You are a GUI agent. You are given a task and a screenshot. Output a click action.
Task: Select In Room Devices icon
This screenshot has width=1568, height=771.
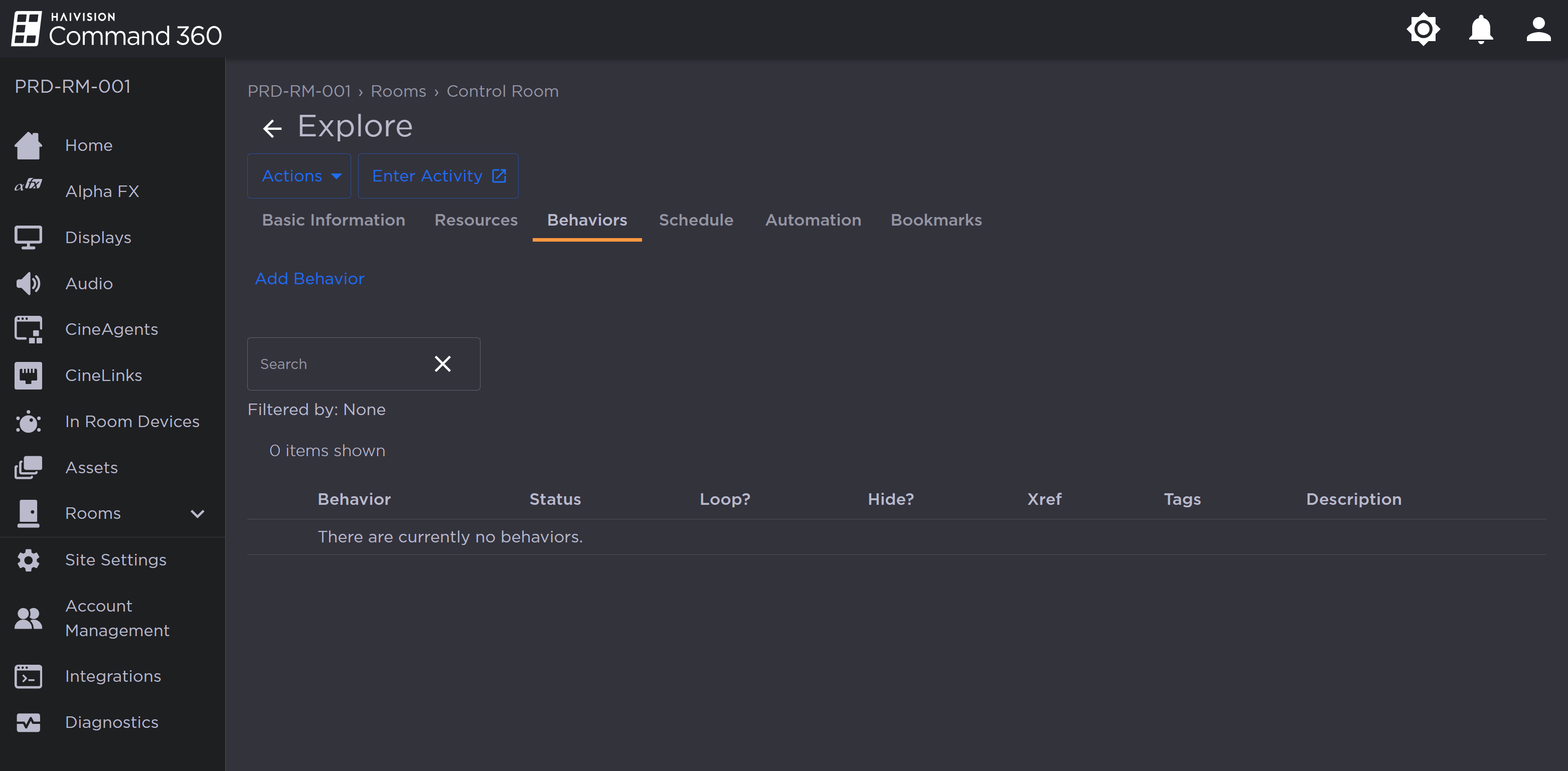28,422
